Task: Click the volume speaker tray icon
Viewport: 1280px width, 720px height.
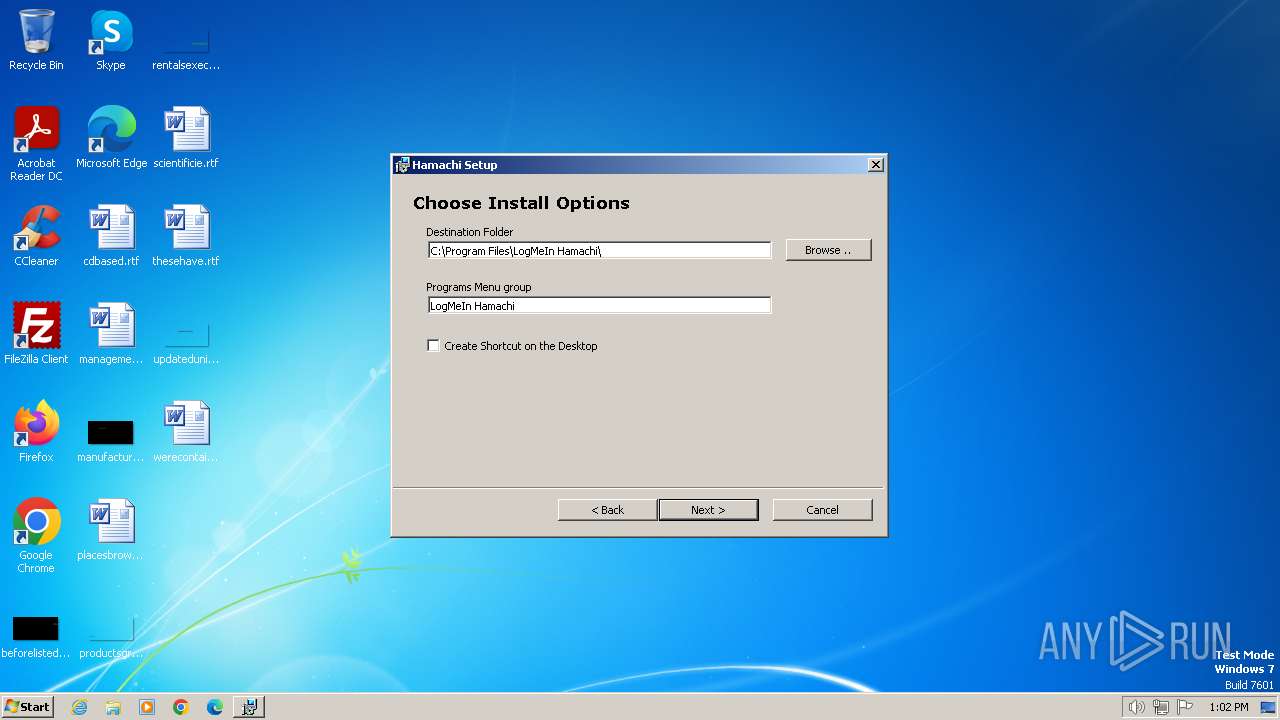Action: (1137, 707)
